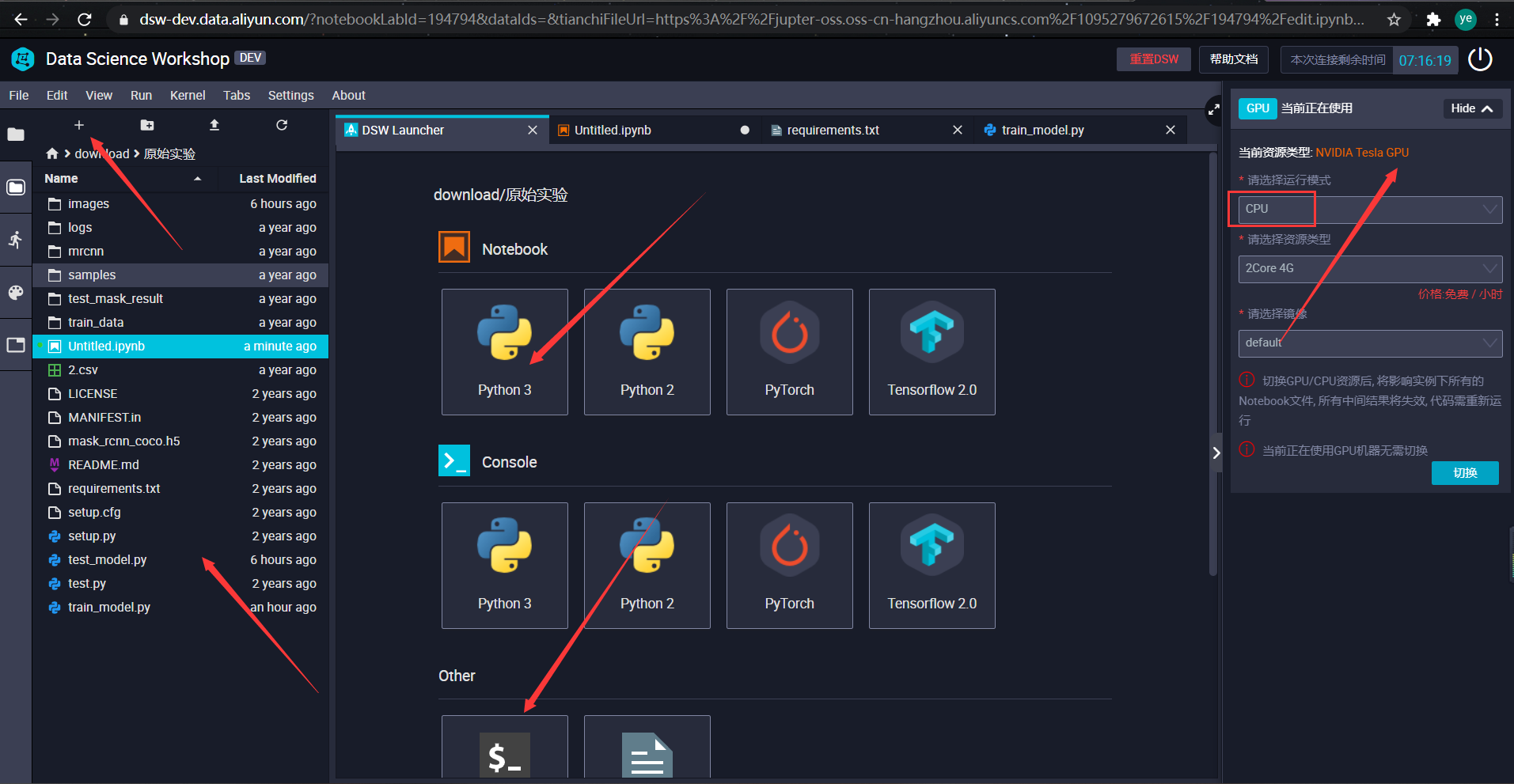
Task: Open a Python 2 console
Action: pos(647,566)
